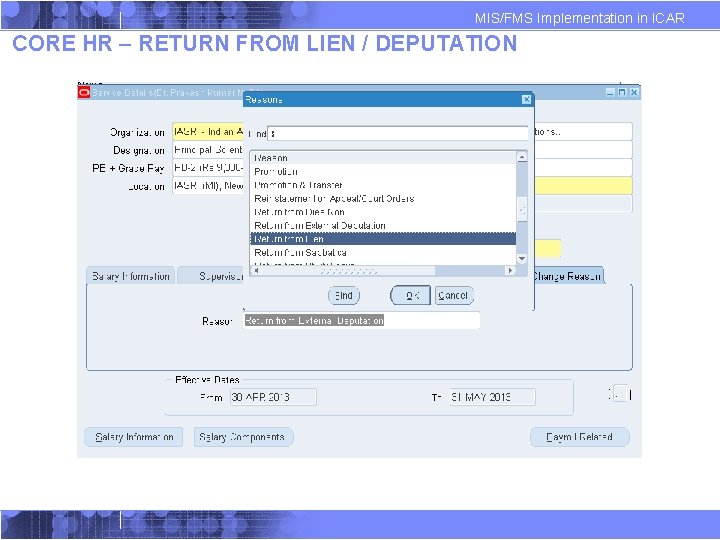Maximize the Service Details window

622,92
